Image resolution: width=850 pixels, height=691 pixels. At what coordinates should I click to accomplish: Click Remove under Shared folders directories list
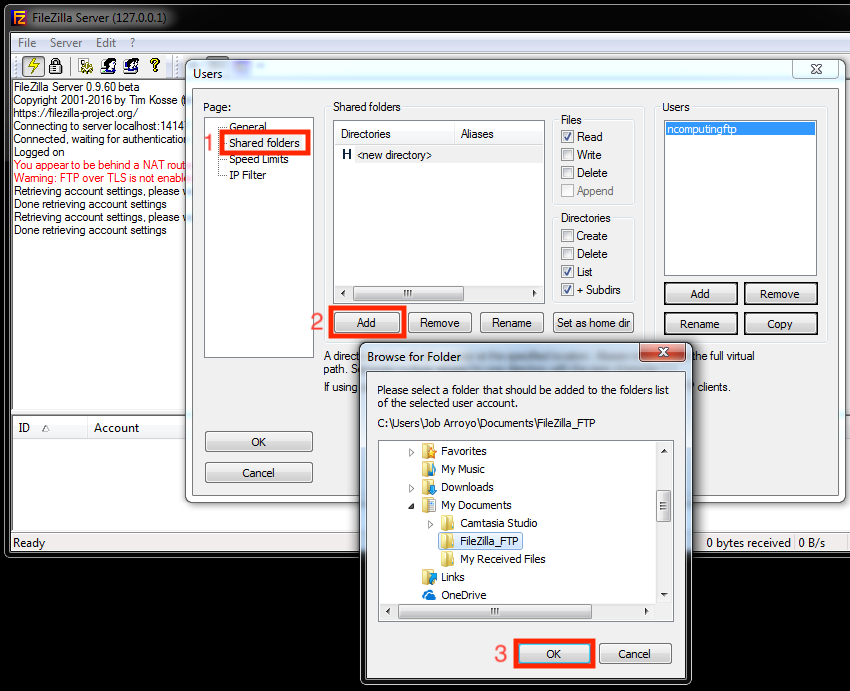[440, 322]
